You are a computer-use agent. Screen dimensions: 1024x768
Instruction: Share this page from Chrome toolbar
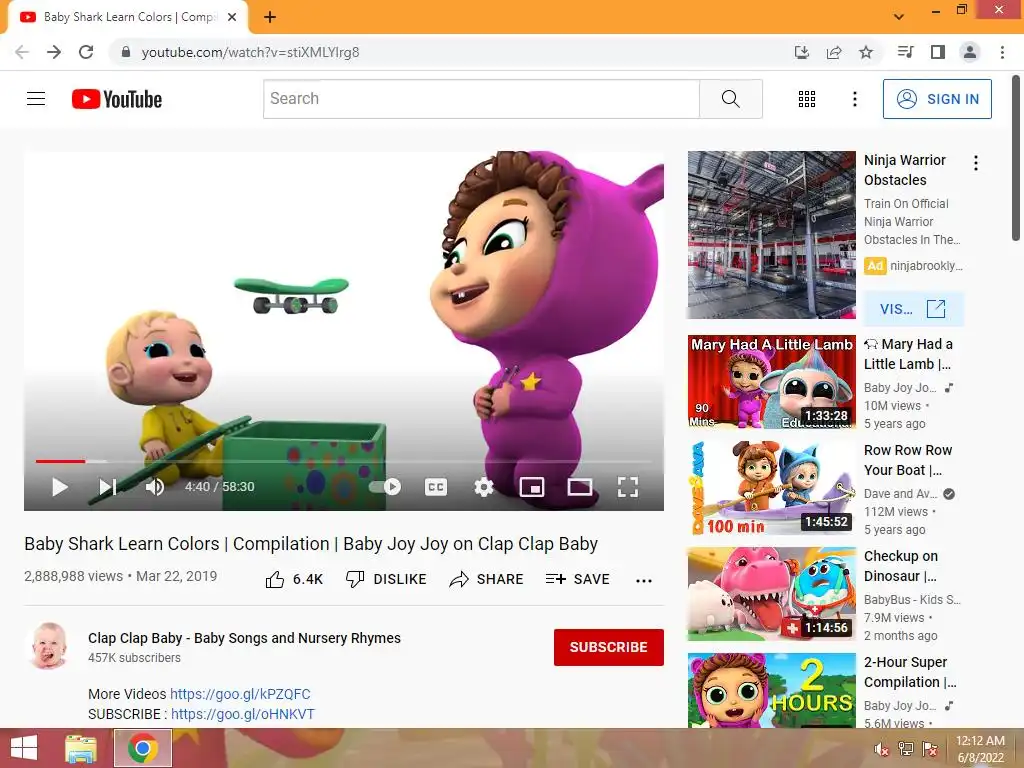834,52
